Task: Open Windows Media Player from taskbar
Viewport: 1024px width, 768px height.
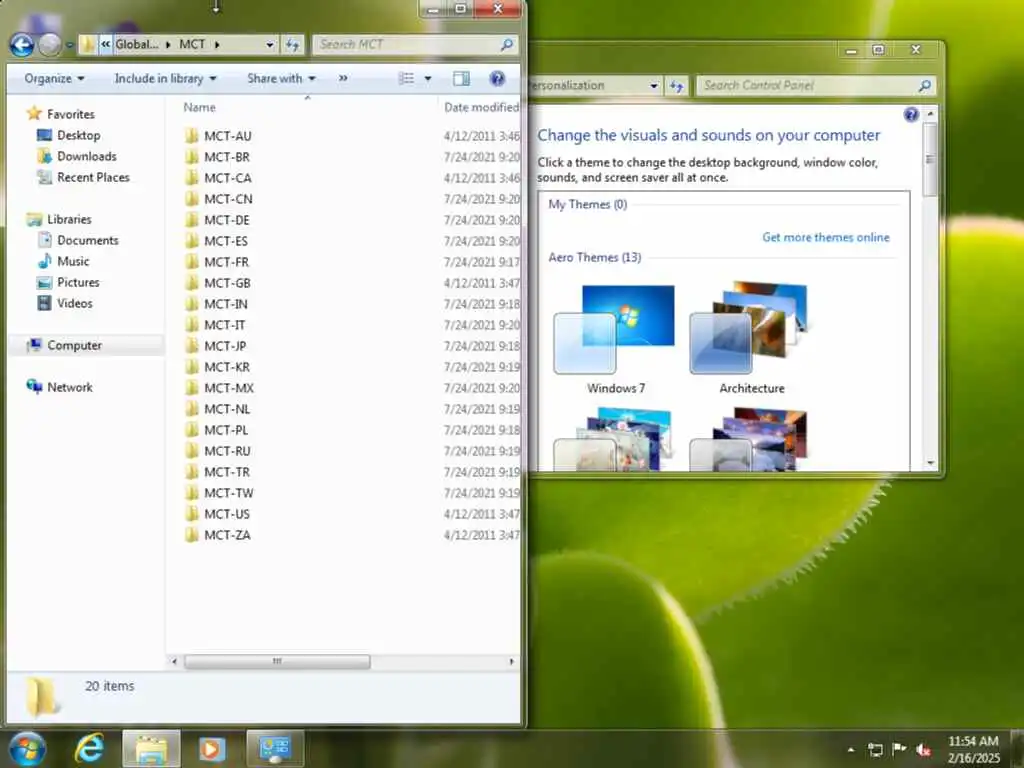Action: pos(211,748)
